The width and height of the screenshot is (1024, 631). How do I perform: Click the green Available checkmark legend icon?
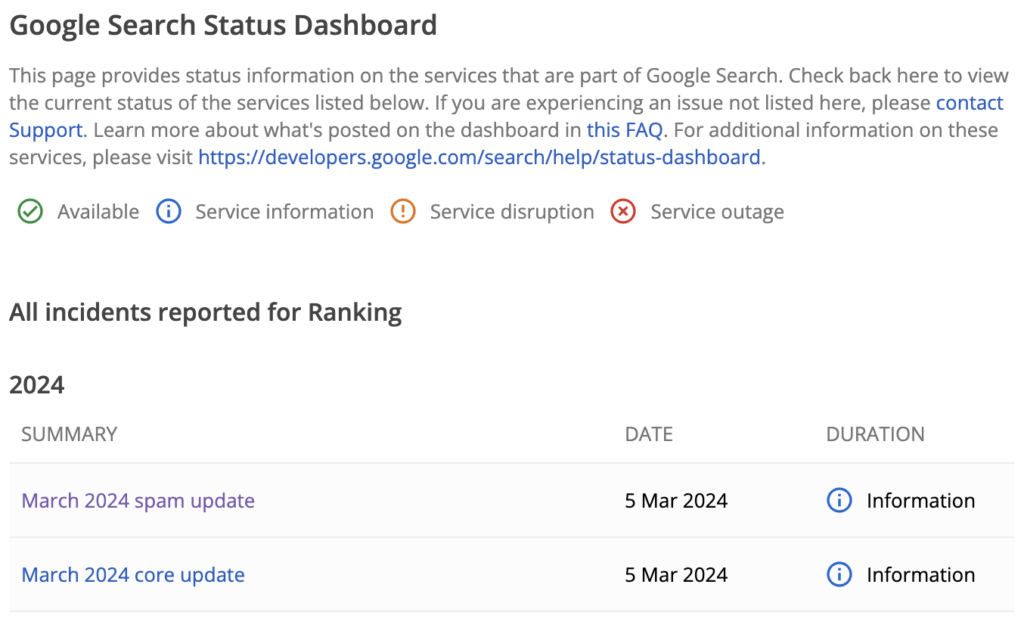pyautogui.click(x=31, y=212)
